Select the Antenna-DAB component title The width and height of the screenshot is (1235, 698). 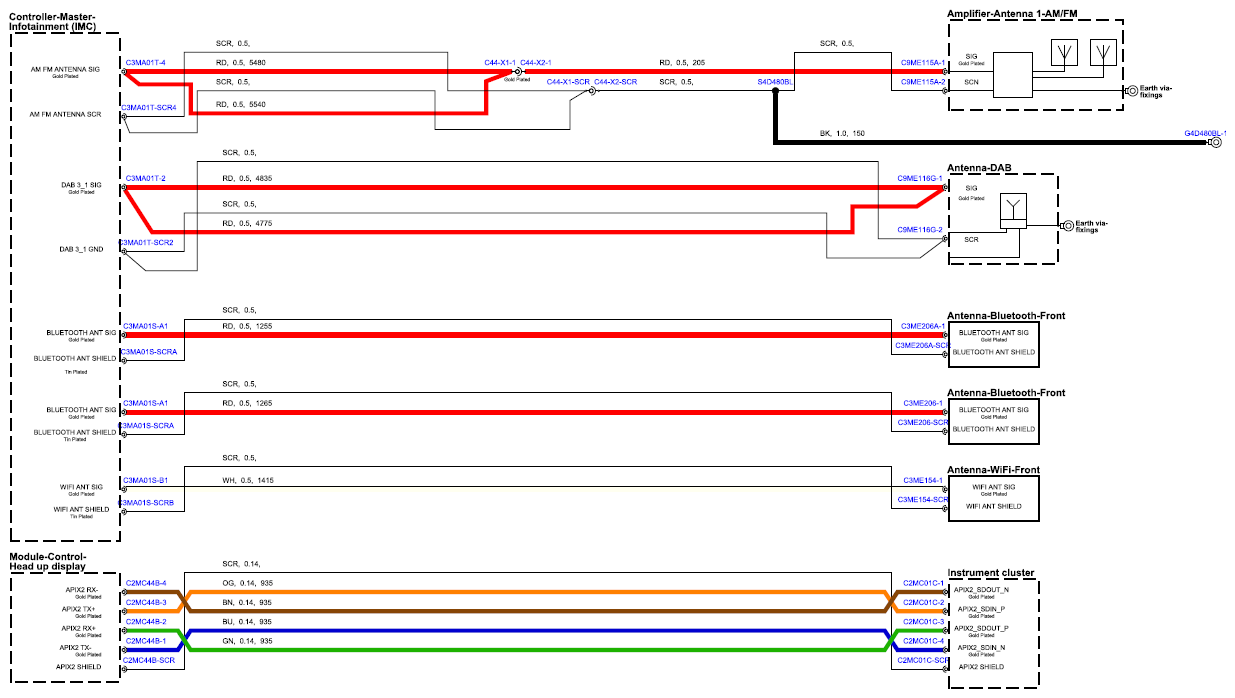coord(982,167)
